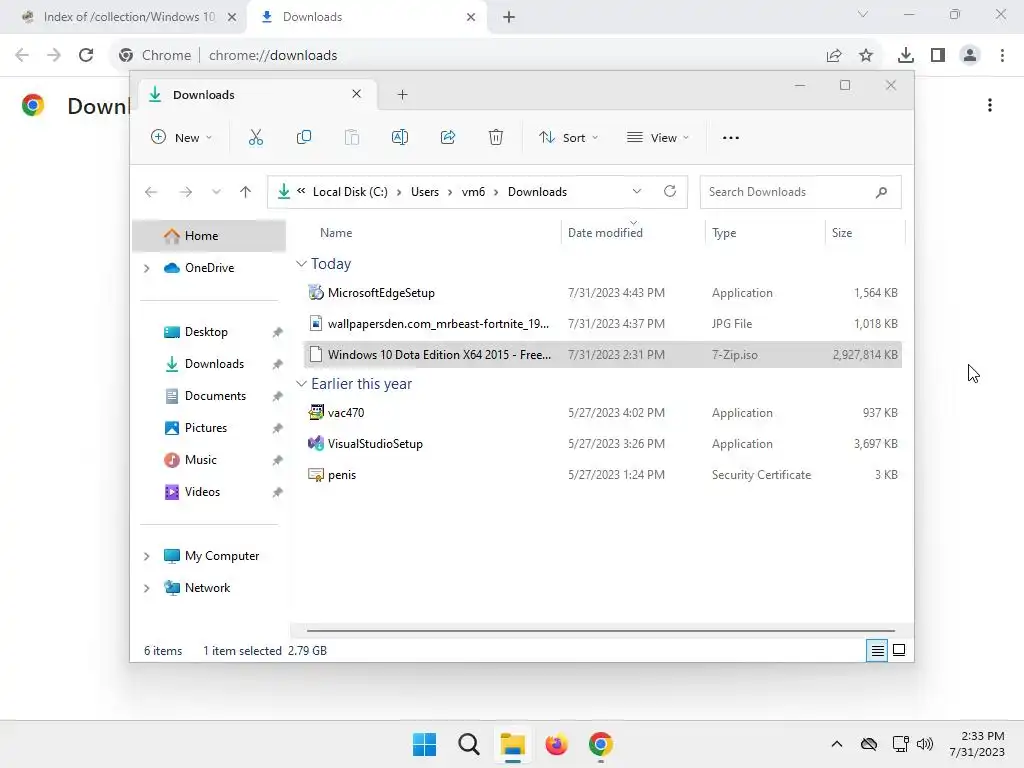Open the Downloads page three-dot actions menu
Screen dimensions: 1024x768
[x=990, y=105]
